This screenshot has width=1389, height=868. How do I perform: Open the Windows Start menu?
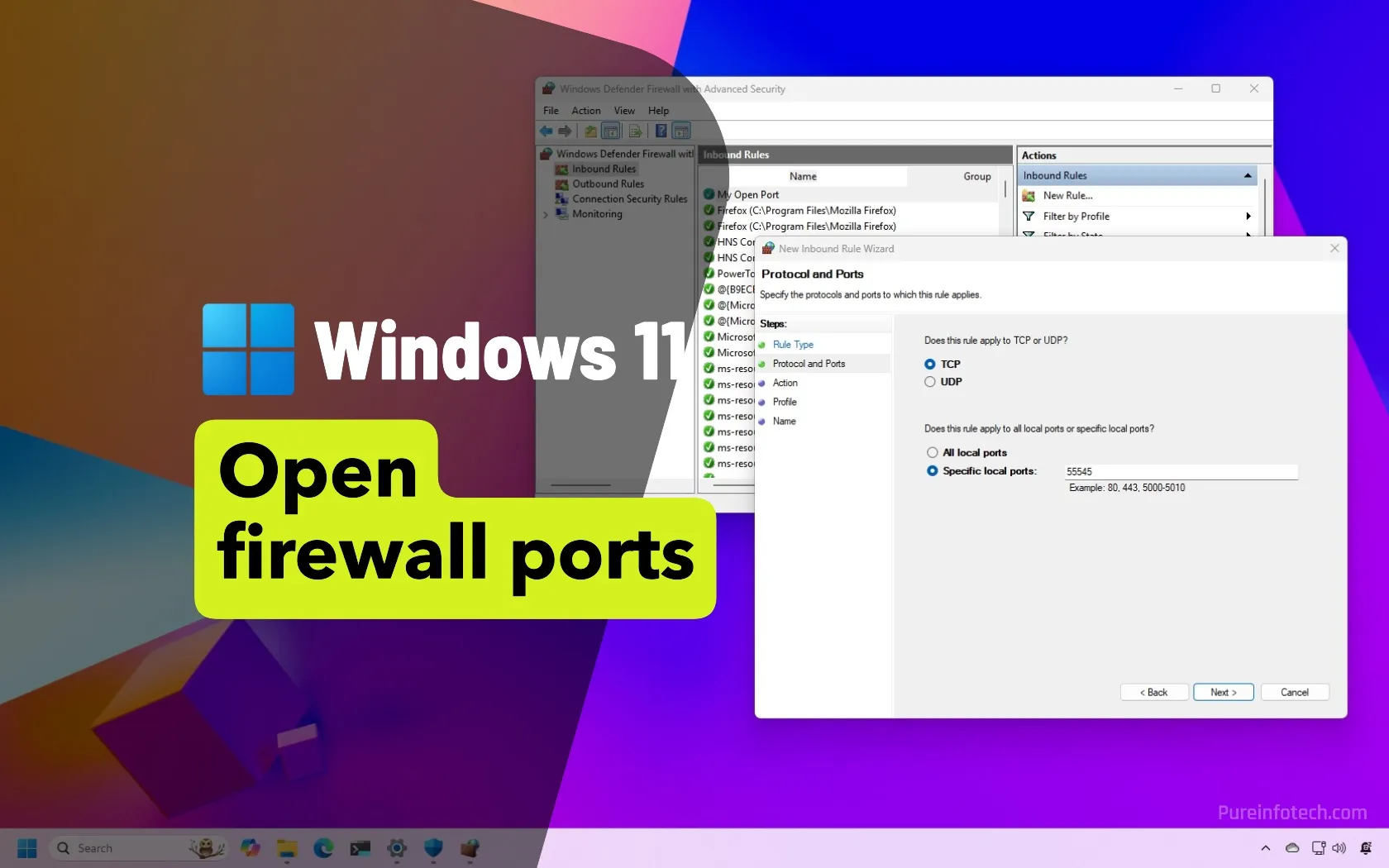[26, 848]
